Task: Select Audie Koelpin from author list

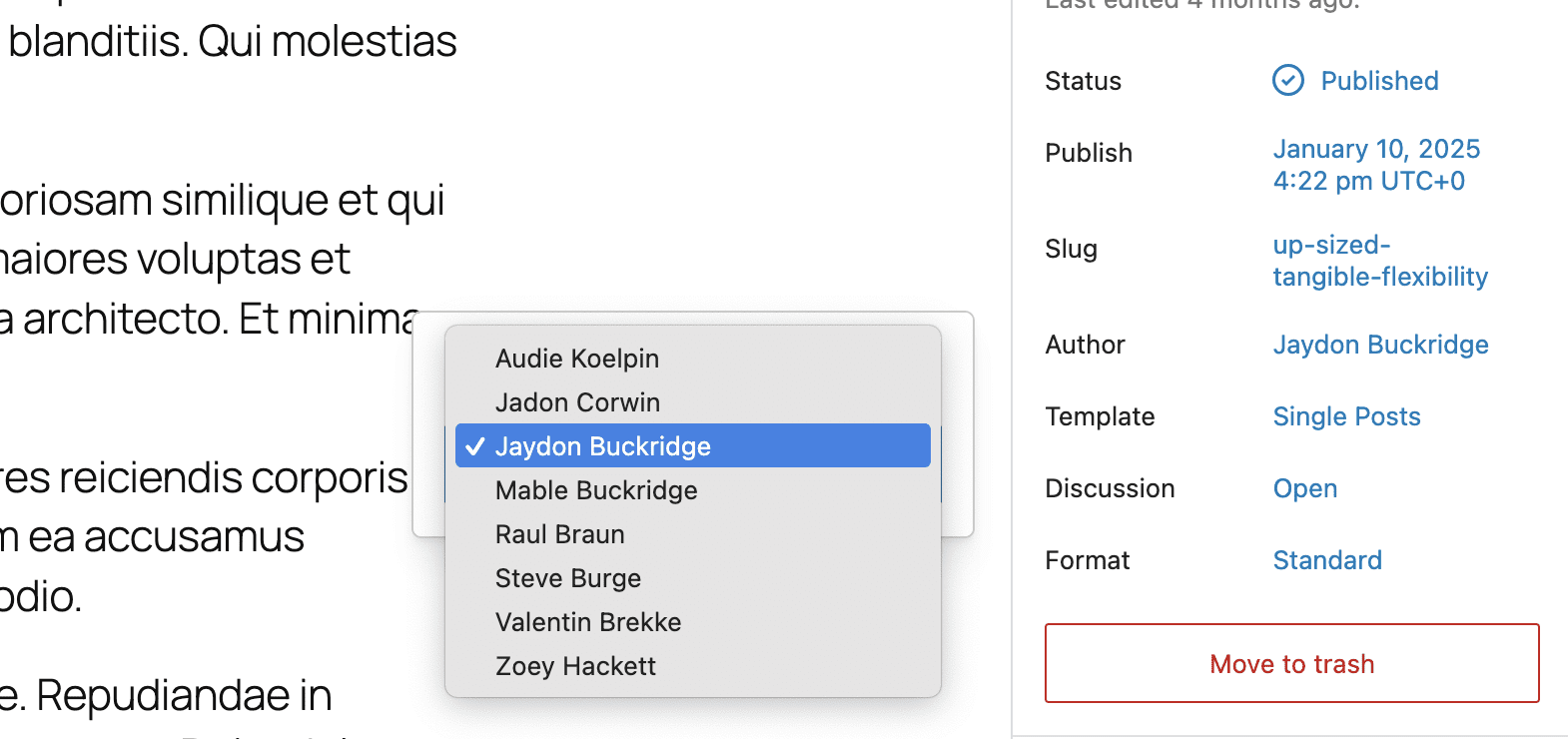Action: (577, 359)
